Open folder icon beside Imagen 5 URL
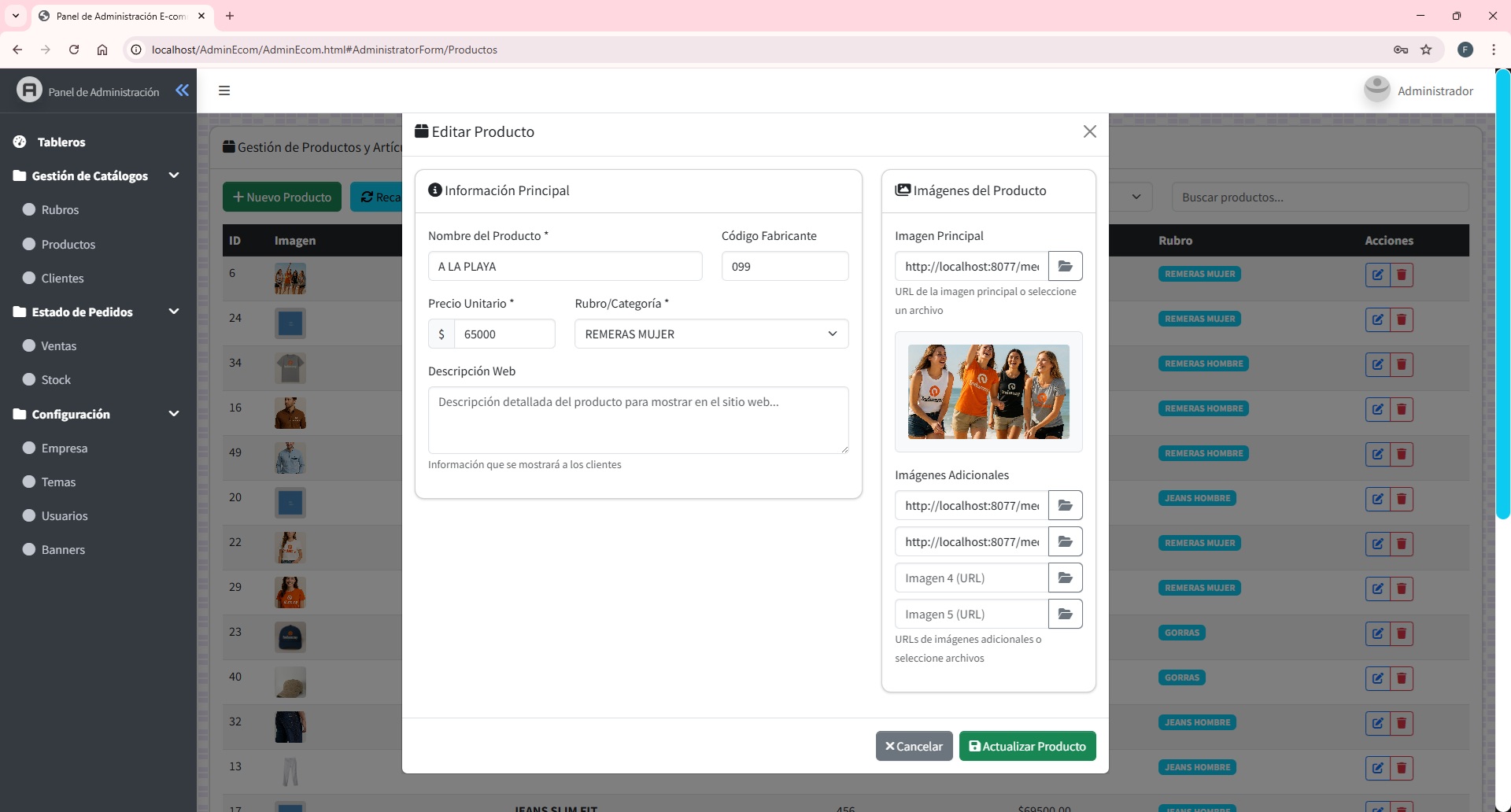1511x812 pixels. (1065, 614)
